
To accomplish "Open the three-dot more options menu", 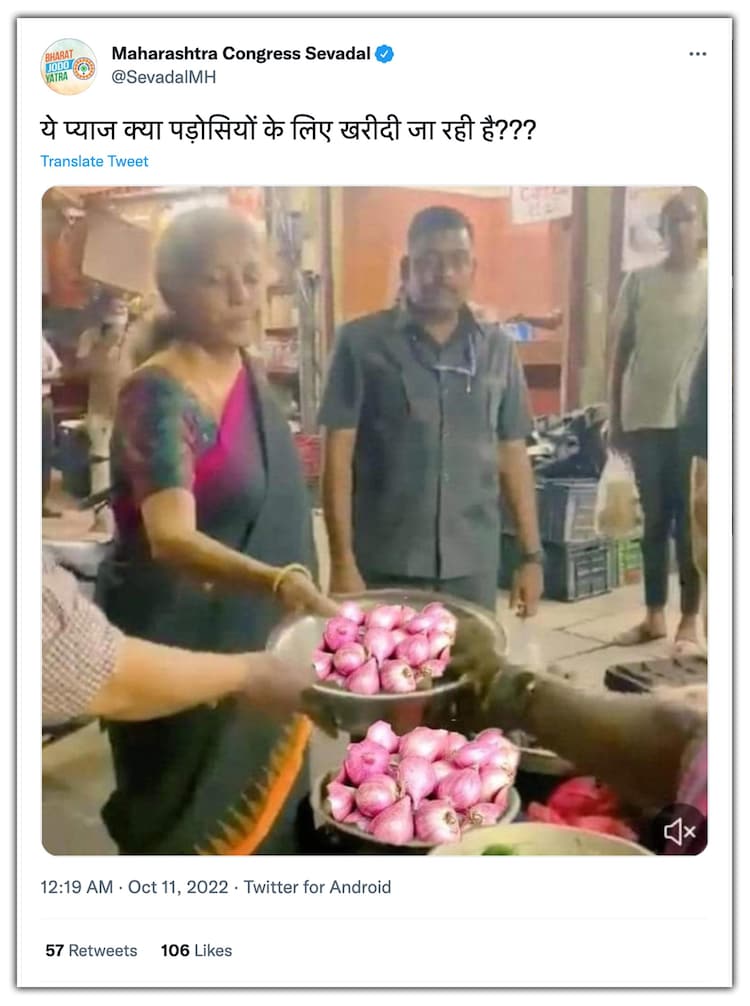I will (x=697, y=54).
